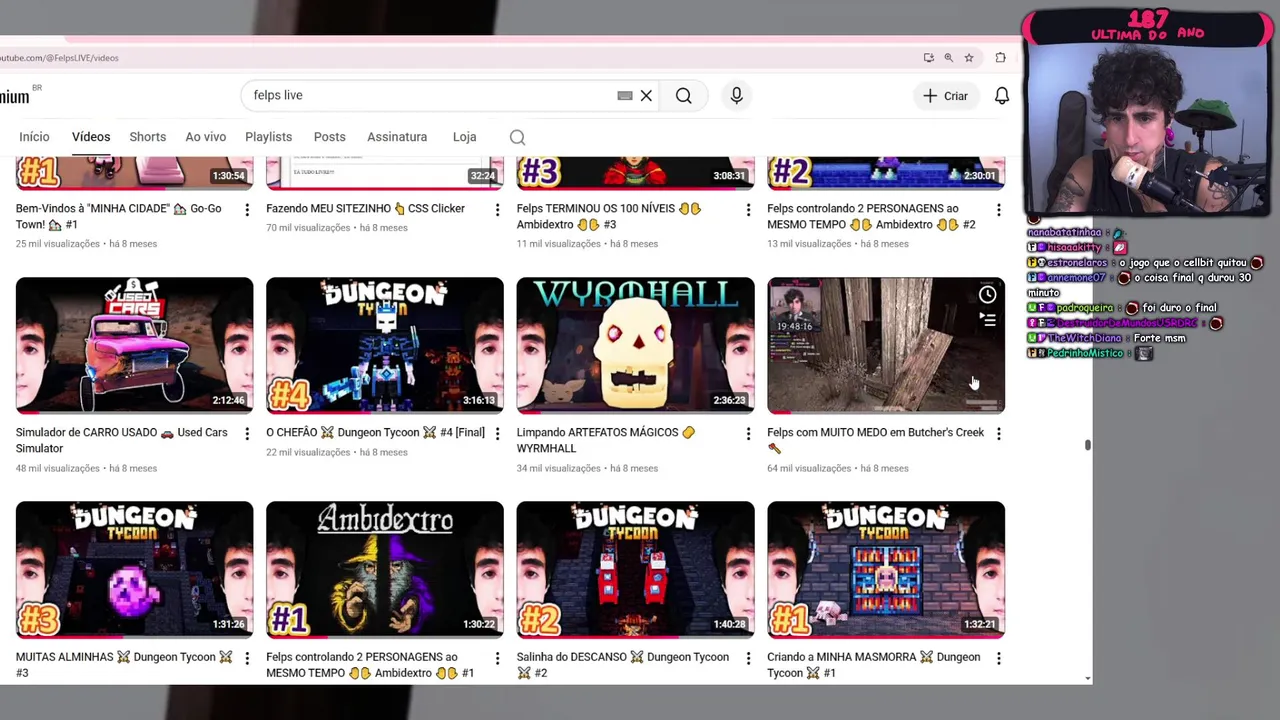1280x720 pixels.
Task: Click the Ambidextro #1 wizard thumbnail
Action: click(385, 569)
